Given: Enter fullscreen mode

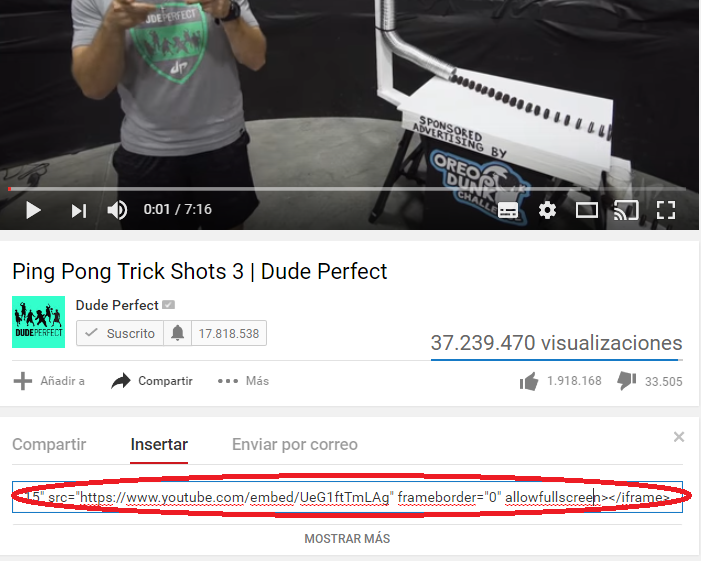Looking at the screenshot, I should click(666, 210).
